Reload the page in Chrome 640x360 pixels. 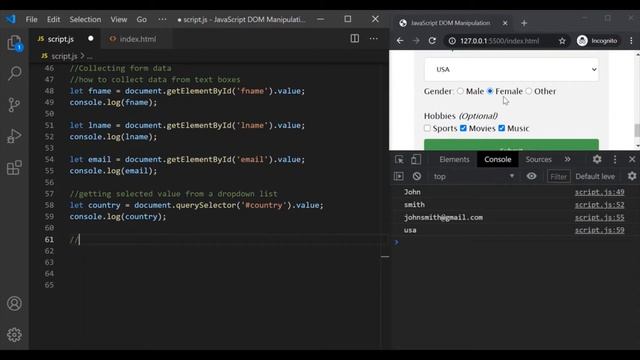click(x=432, y=40)
